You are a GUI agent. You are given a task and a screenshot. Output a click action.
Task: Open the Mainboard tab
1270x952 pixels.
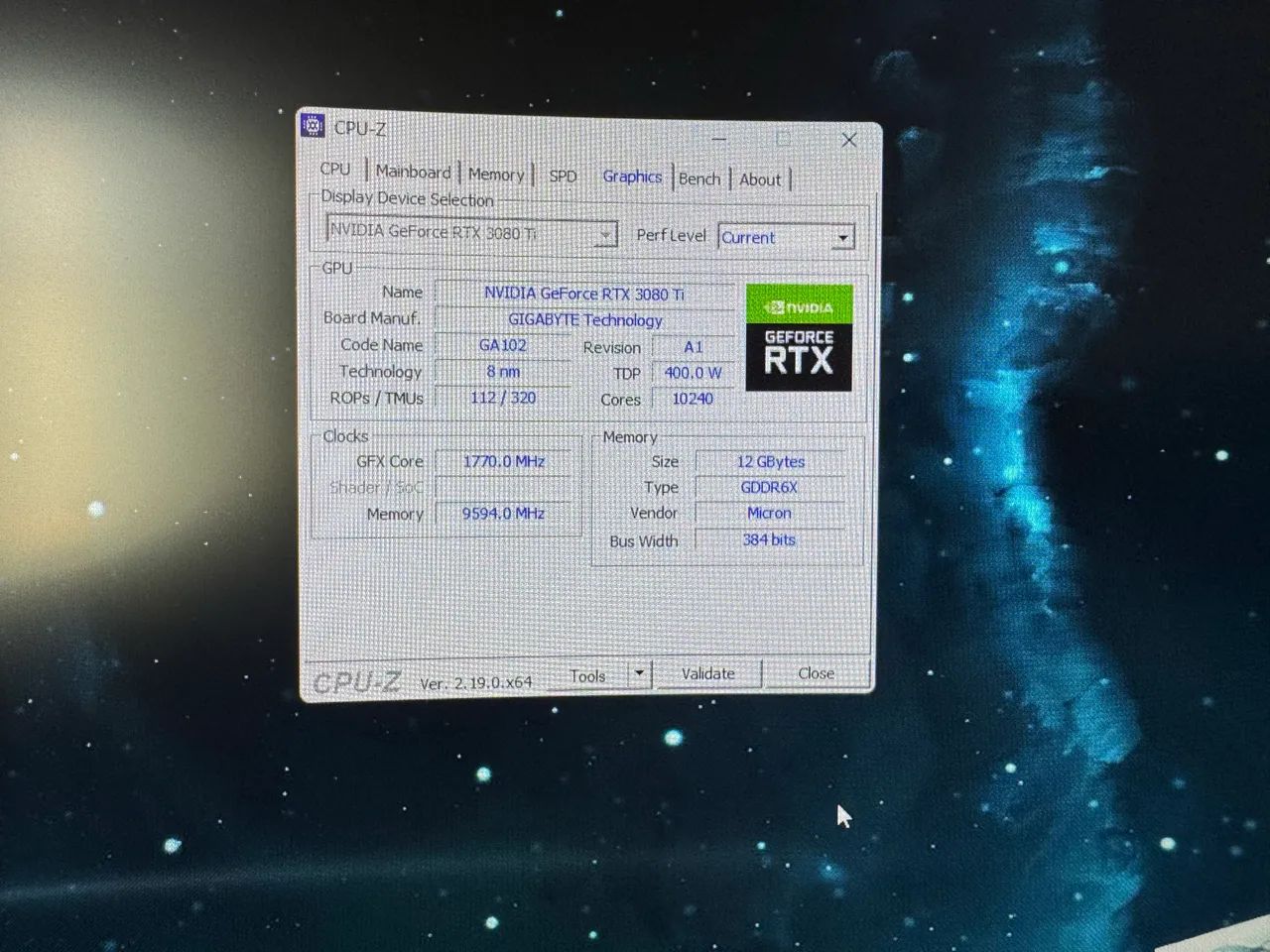(x=413, y=172)
